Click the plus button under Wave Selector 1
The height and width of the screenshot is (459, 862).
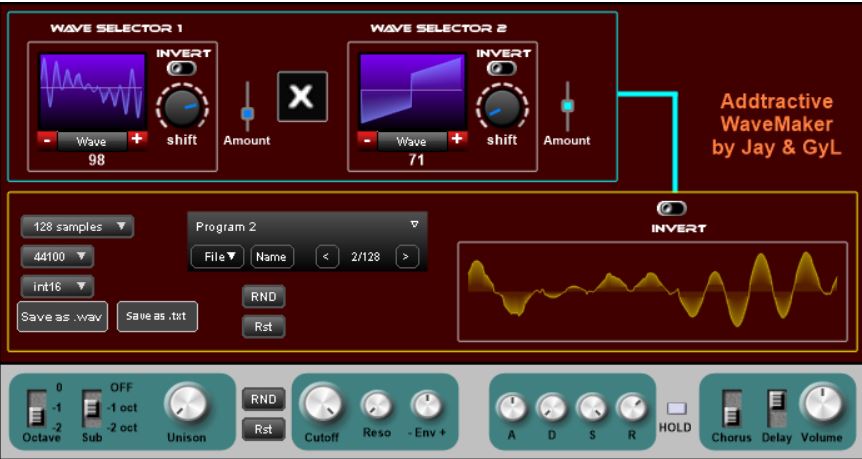[x=137, y=140]
